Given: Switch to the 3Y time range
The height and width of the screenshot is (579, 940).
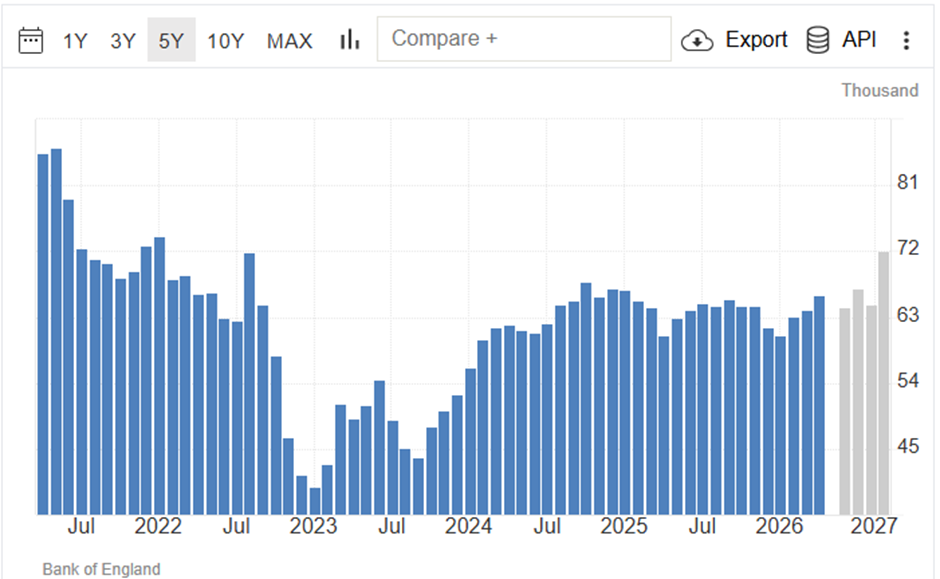Looking at the screenshot, I should tap(123, 41).
